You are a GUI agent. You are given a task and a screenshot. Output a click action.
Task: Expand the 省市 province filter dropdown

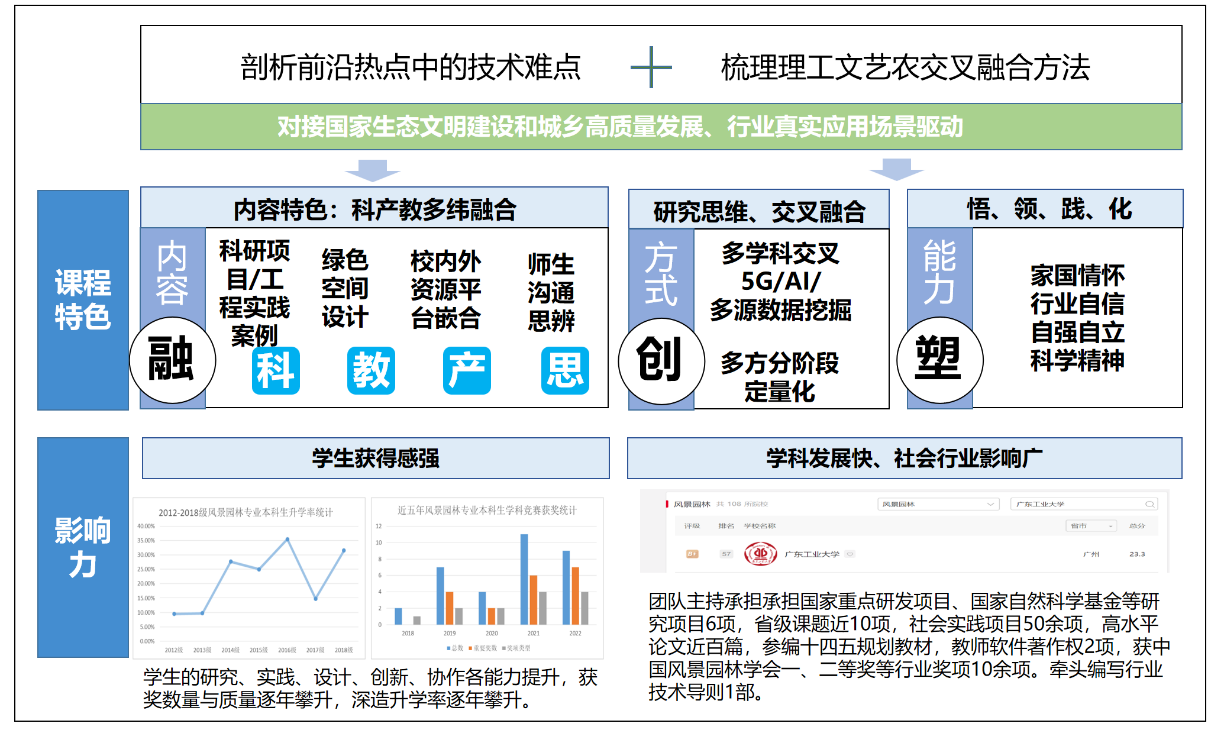(x=1092, y=526)
